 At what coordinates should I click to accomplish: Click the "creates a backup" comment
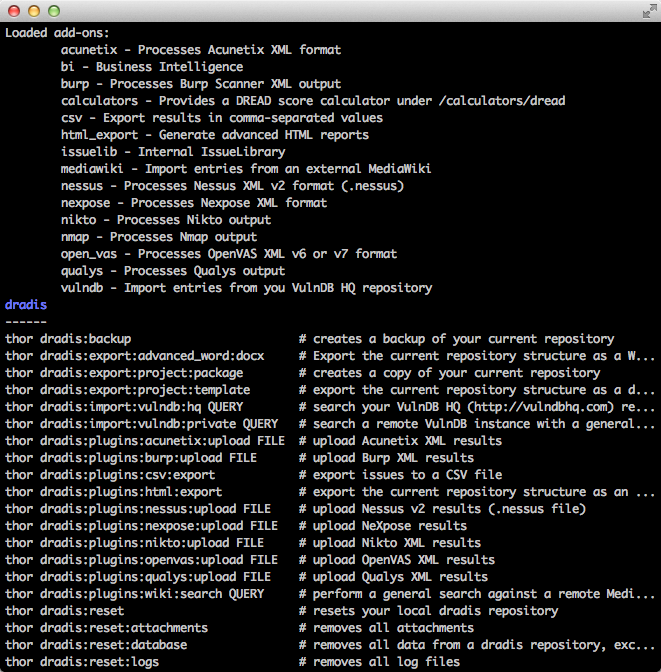tap(457, 339)
